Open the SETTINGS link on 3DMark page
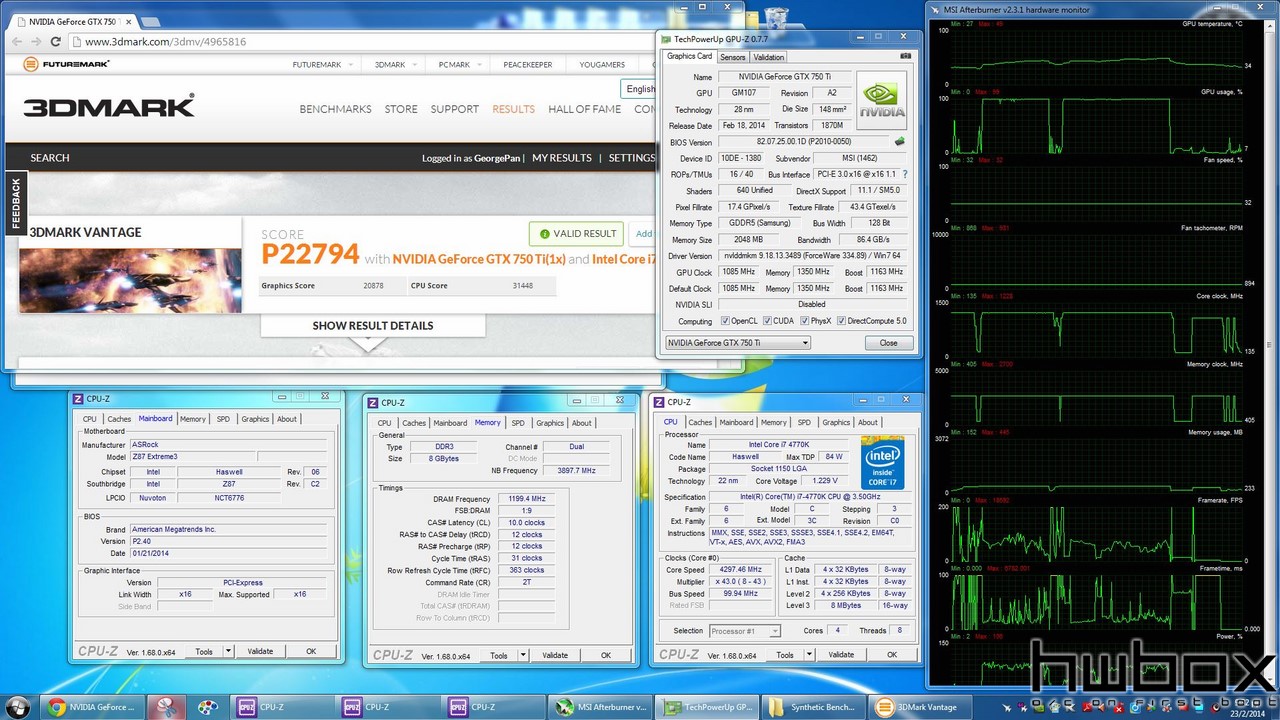 631,158
